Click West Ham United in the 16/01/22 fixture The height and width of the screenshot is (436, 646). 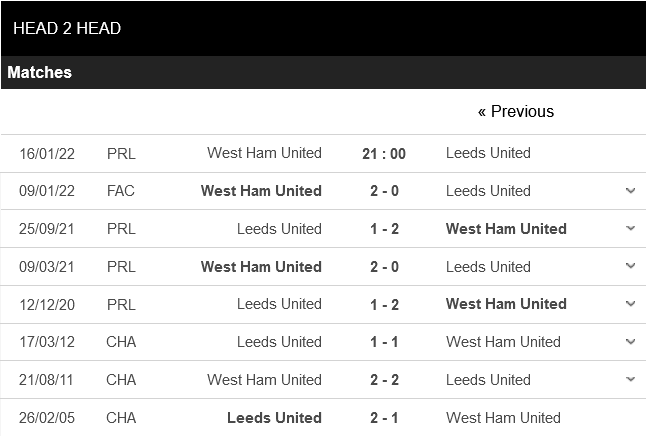click(x=264, y=153)
